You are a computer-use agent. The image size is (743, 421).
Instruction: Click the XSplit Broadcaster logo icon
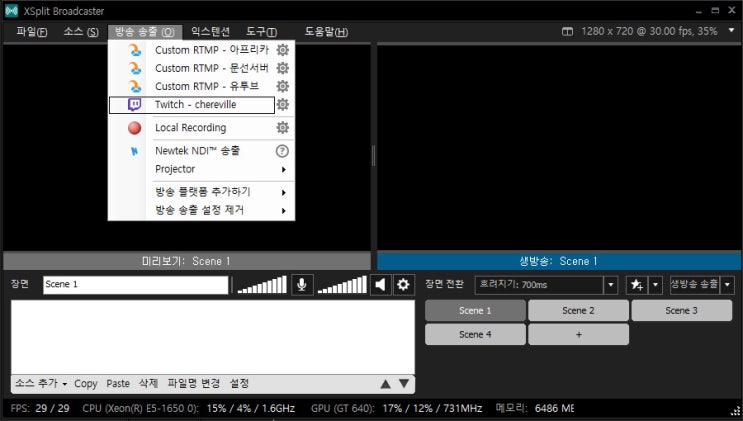(11, 11)
